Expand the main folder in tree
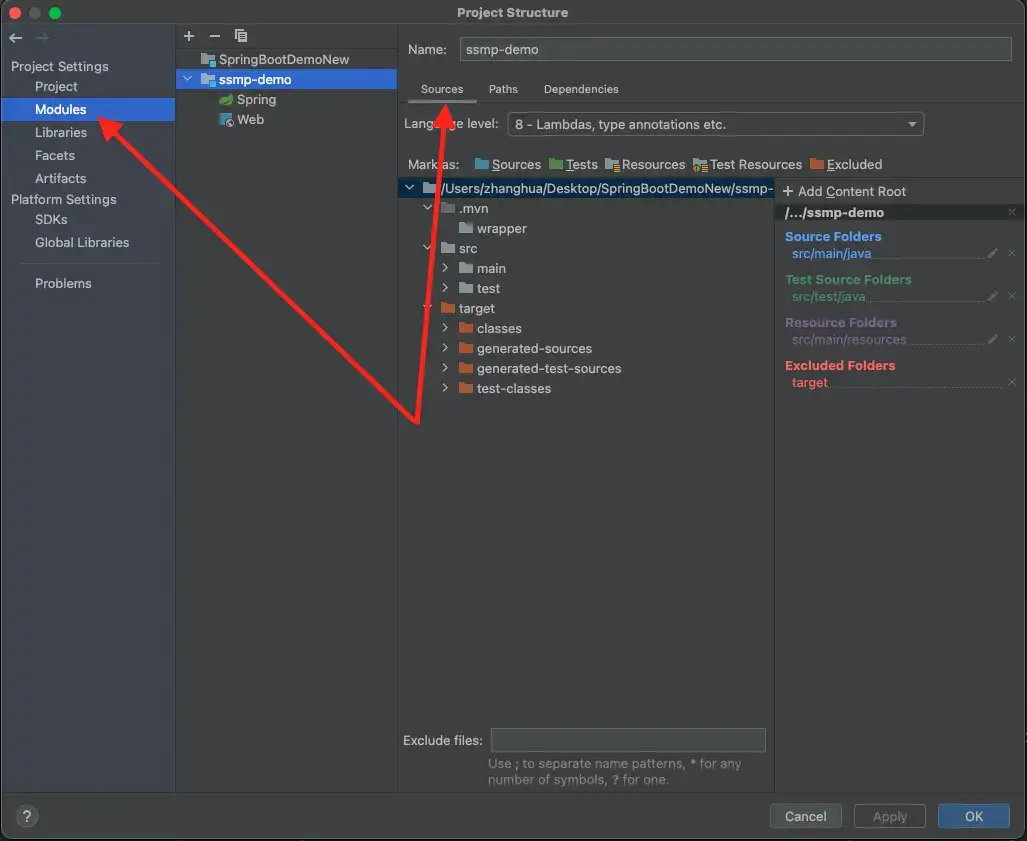 (445, 269)
